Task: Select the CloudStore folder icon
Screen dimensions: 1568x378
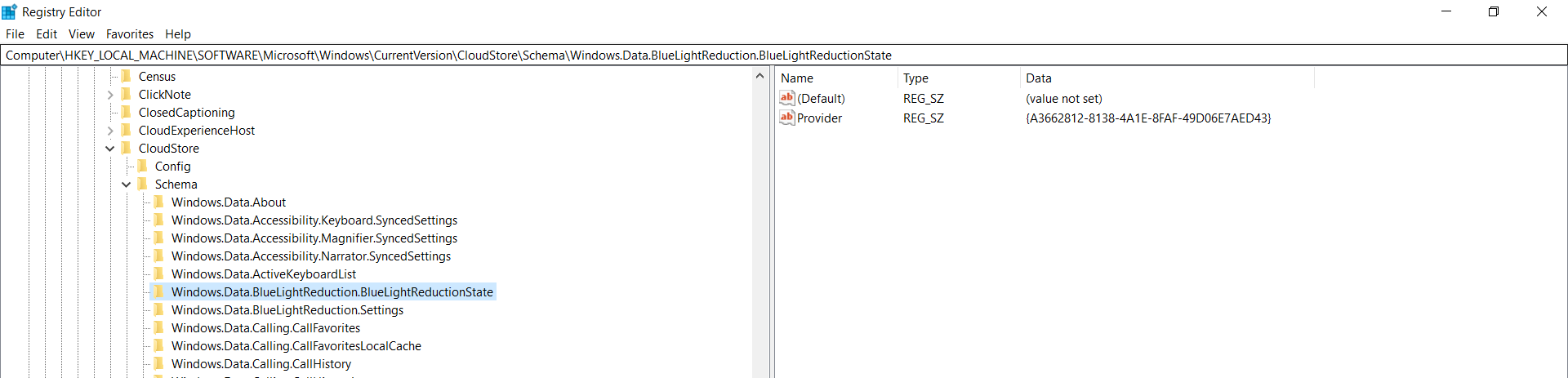Action: click(x=127, y=149)
